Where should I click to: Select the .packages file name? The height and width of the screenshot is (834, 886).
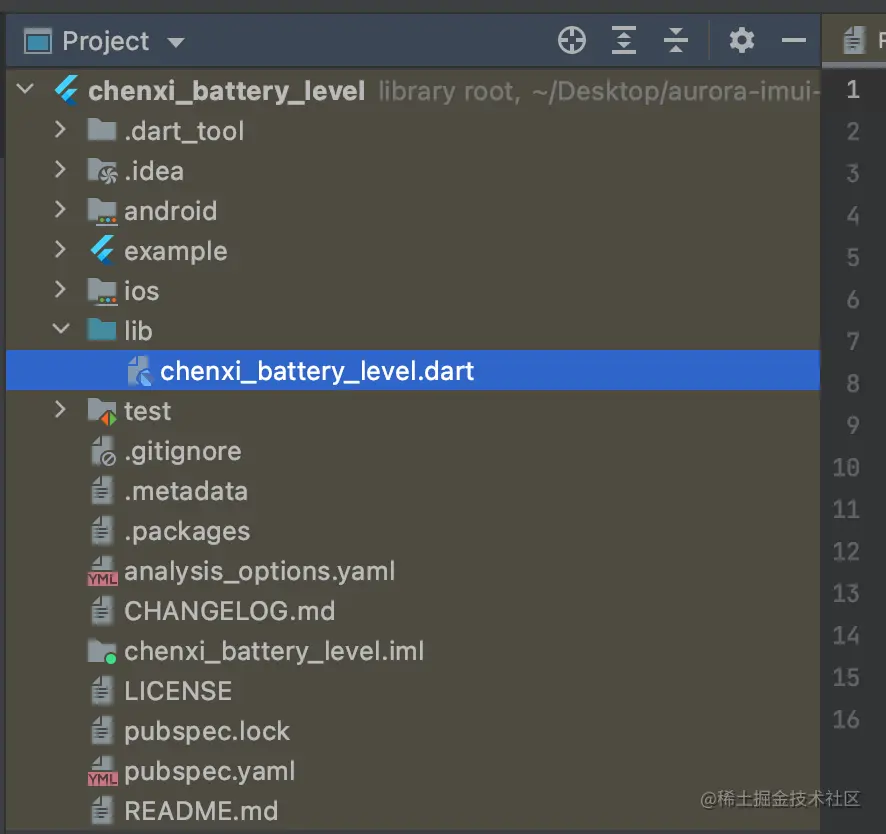click(x=187, y=532)
